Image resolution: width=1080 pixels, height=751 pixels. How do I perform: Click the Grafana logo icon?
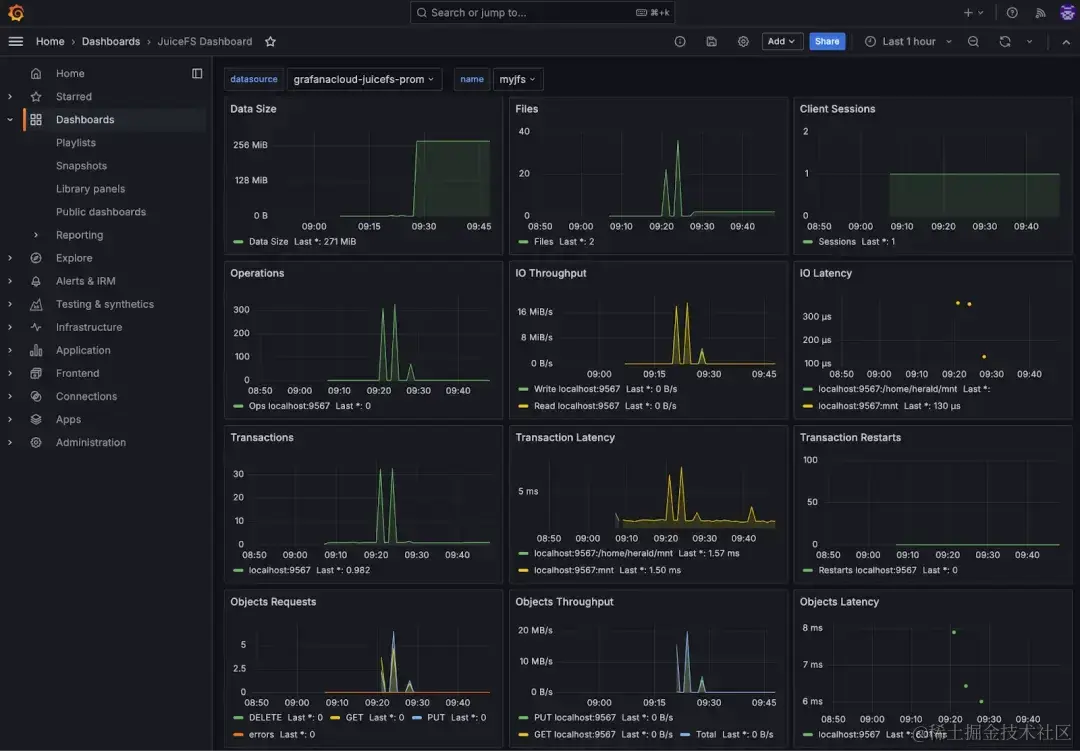(15, 12)
